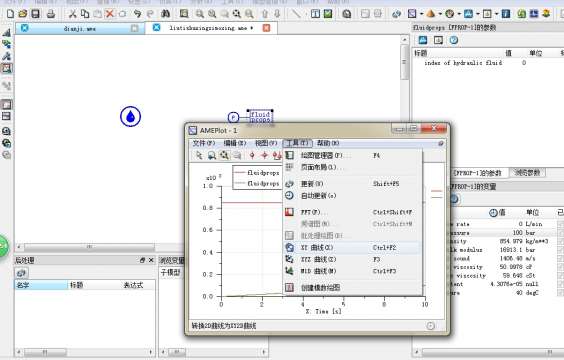Select the blue water-drop fluid icon on sketch
This screenshot has width=564, height=360.
coord(130,117)
